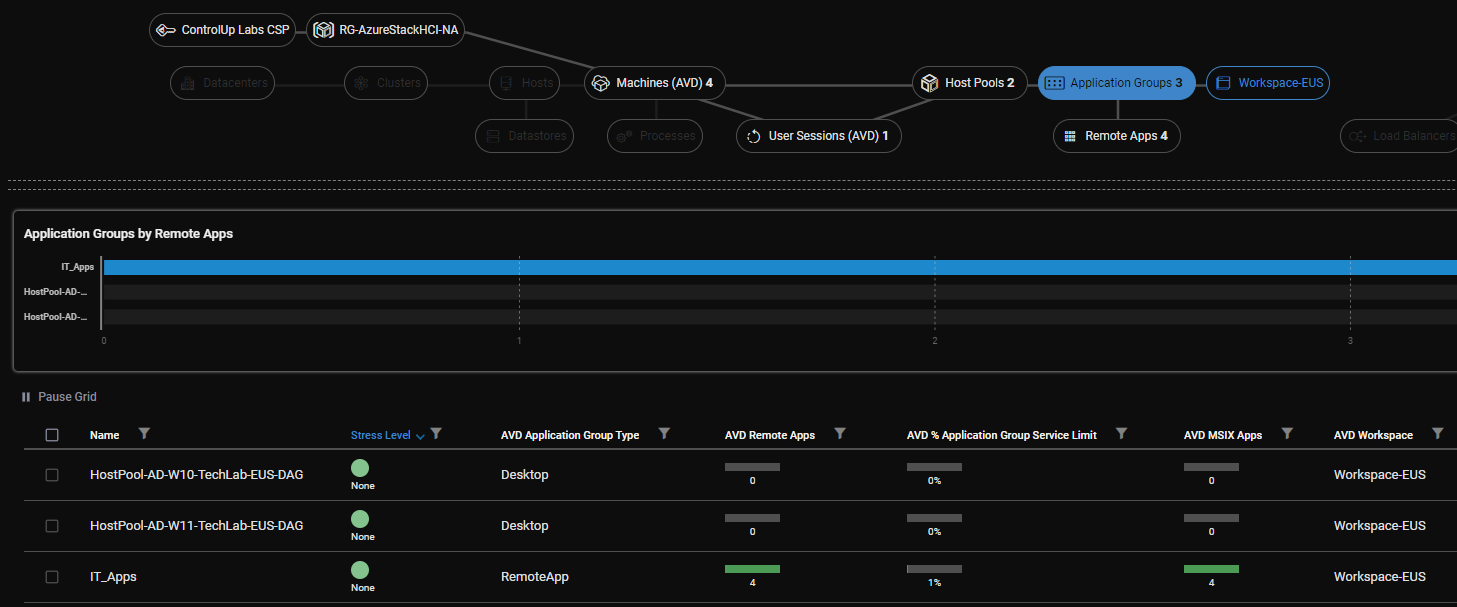The height and width of the screenshot is (607, 1457).
Task: Select the Workspace-EUS node icon
Action: click(x=1222, y=83)
